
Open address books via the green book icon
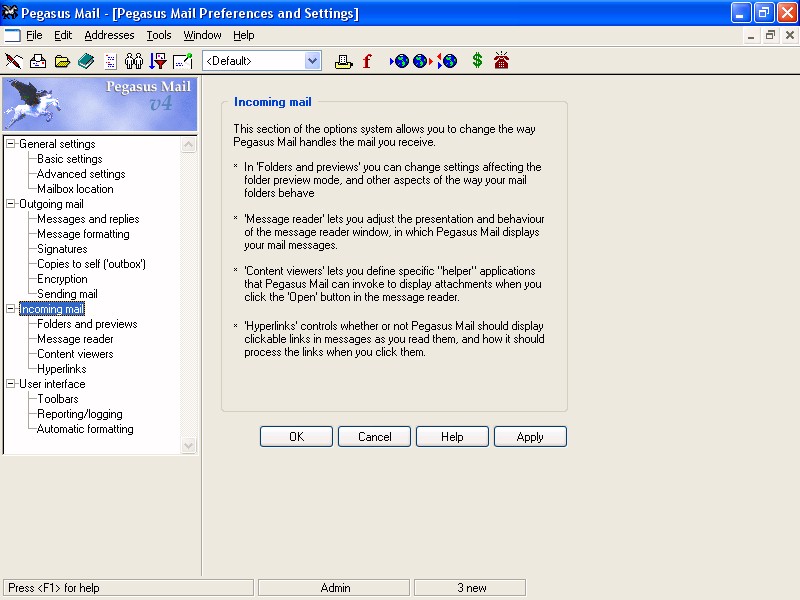tap(86, 61)
